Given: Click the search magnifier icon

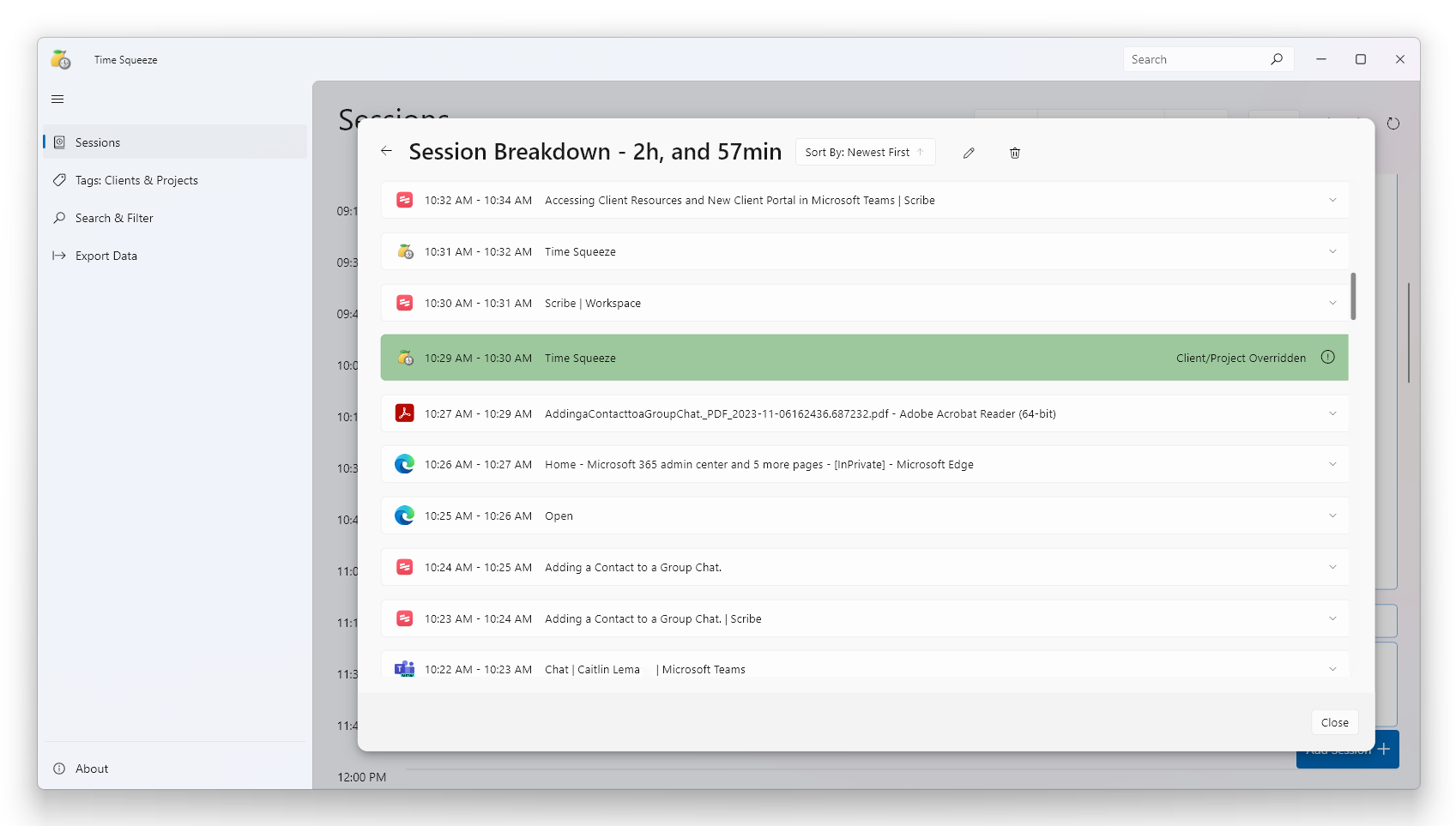Looking at the screenshot, I should (x=1277, y=59).
